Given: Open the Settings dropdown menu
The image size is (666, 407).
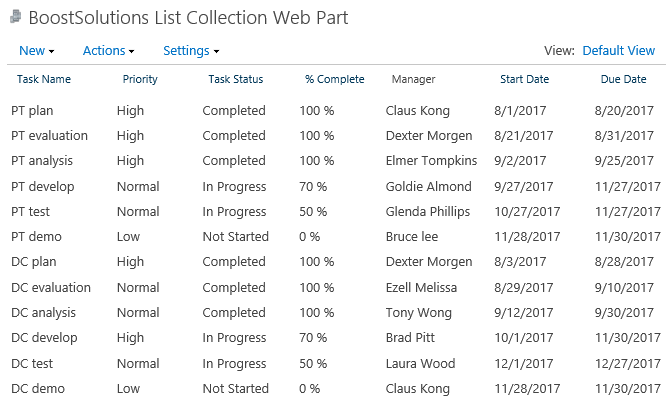Looking at the screenshot, I should pyautogui.click(x=191, y=51).
